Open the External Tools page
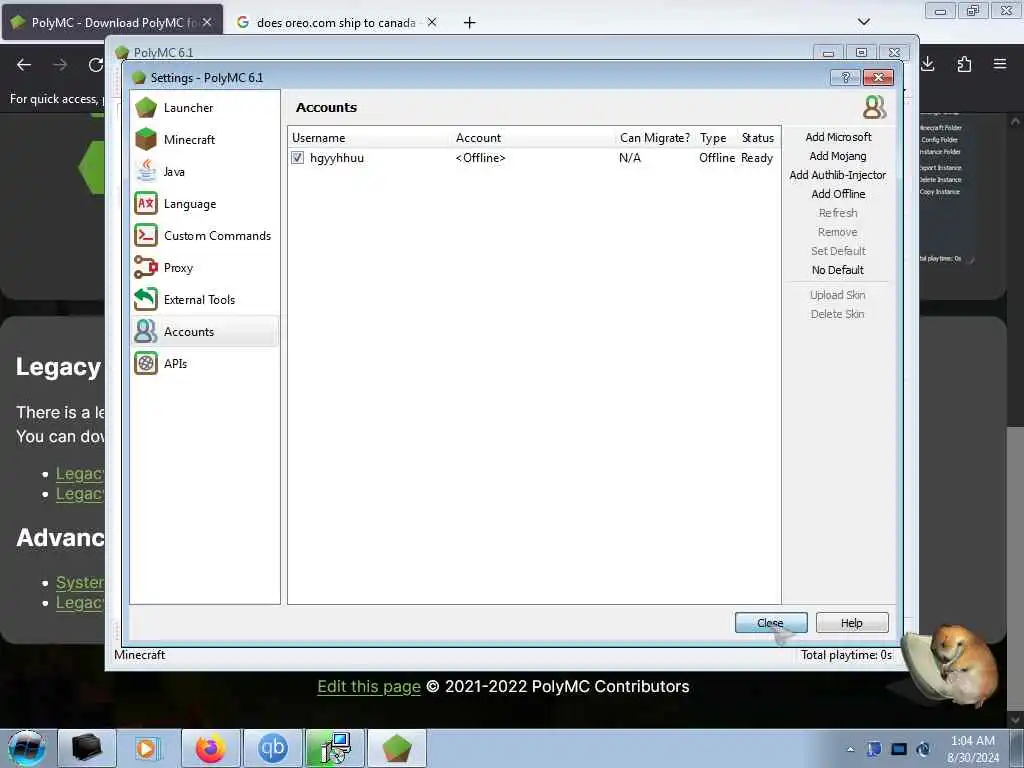 tap(204, 300)
